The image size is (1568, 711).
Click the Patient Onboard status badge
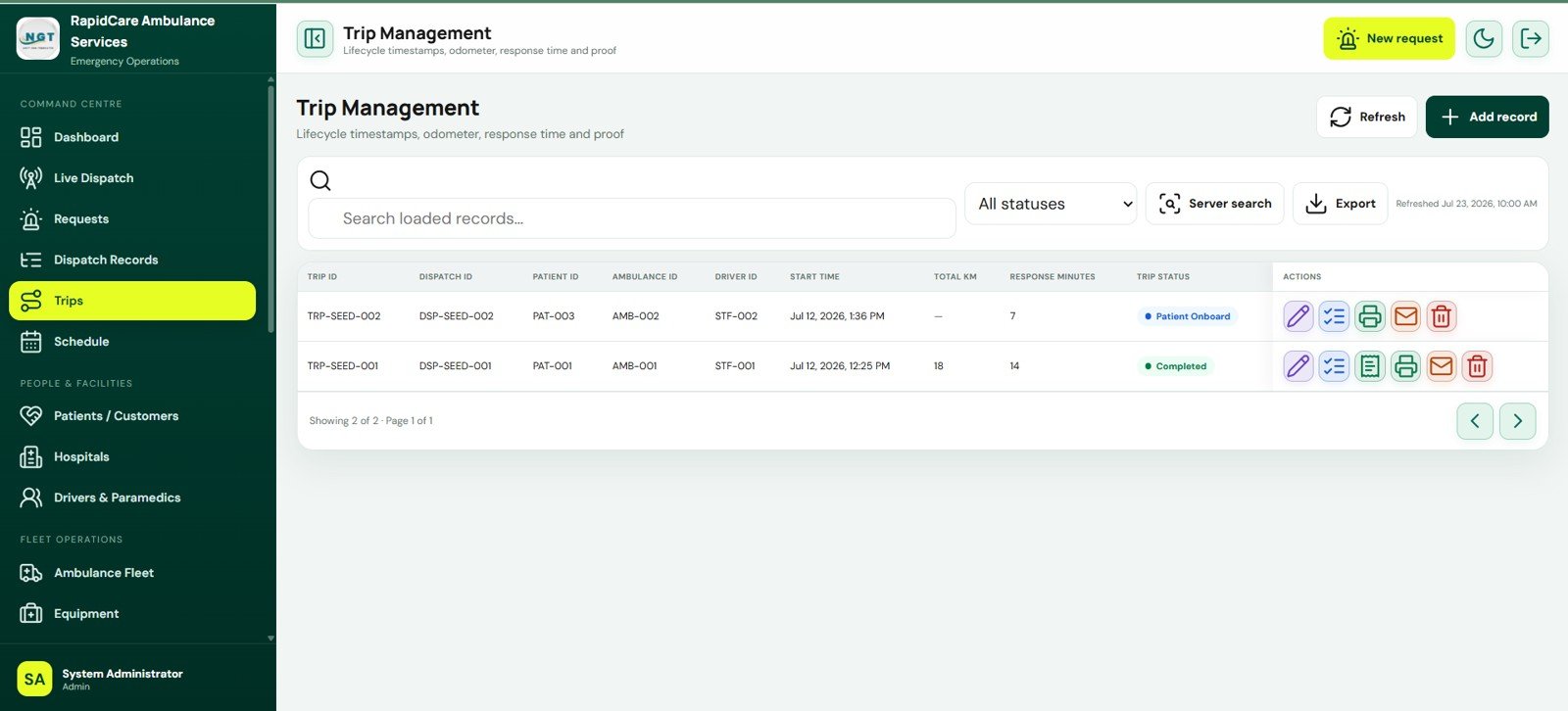[x=1187, y=316]
